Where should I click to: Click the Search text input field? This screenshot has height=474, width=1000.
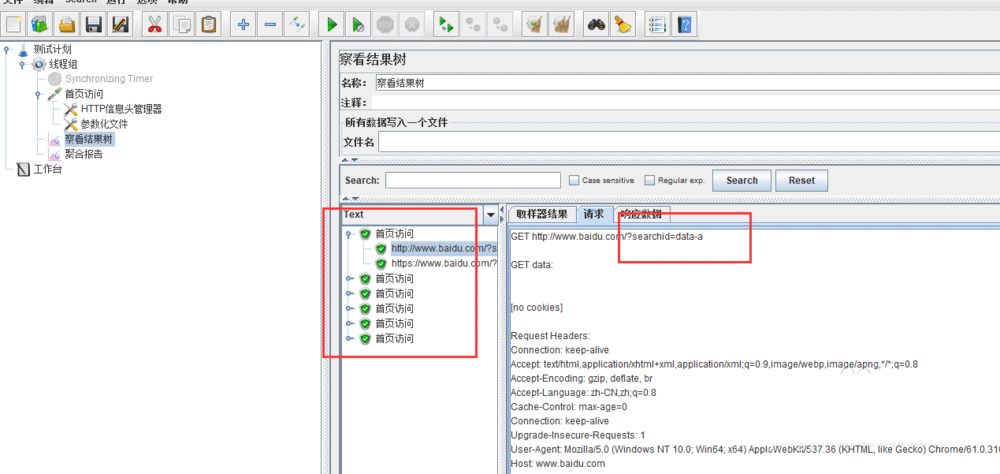pos(472,181)
